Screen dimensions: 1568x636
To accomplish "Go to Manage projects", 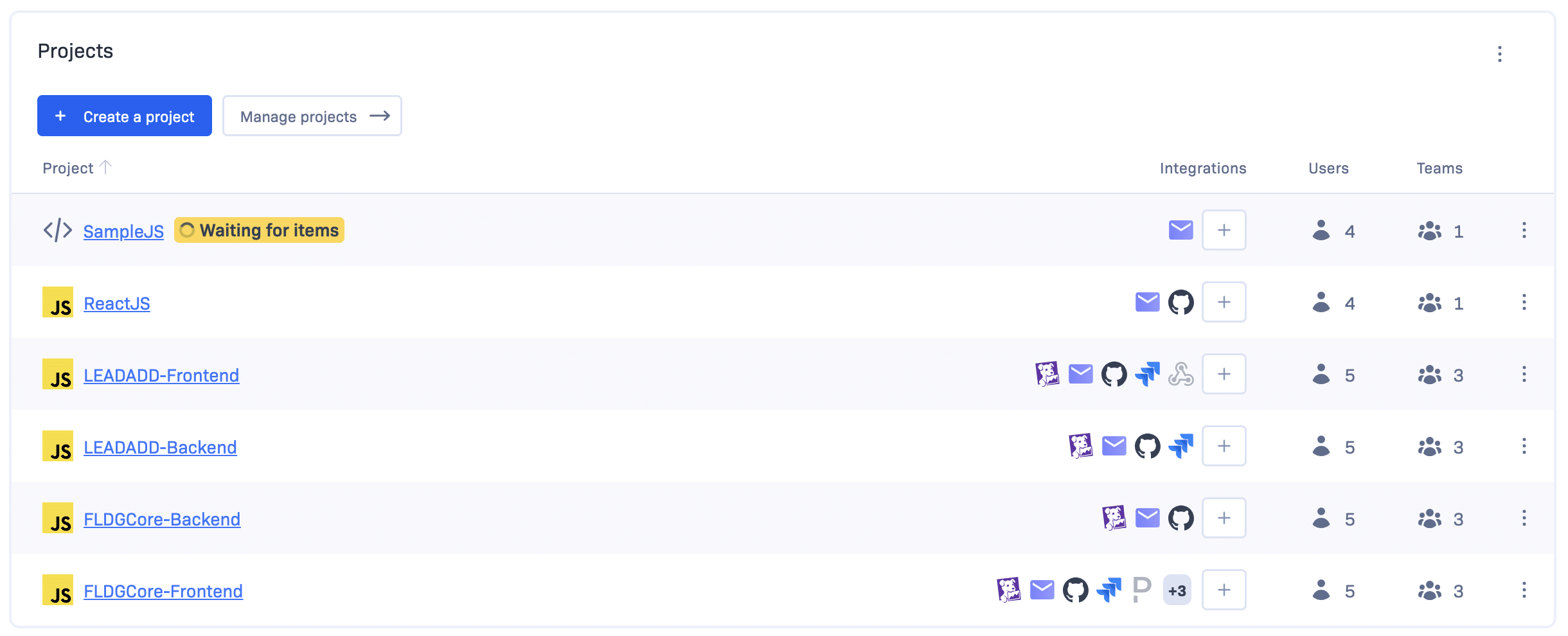I will [312, 116].
